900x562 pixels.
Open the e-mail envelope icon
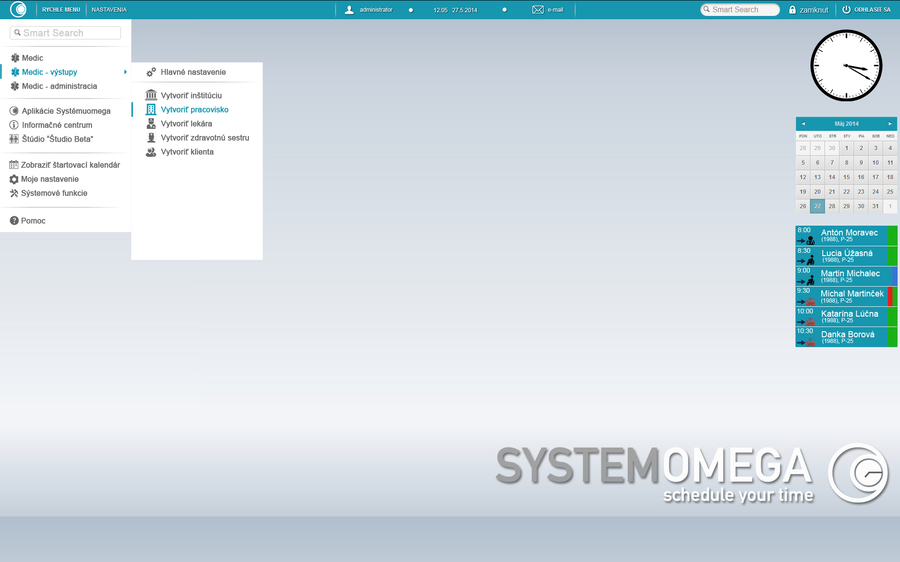pos(538,9)
